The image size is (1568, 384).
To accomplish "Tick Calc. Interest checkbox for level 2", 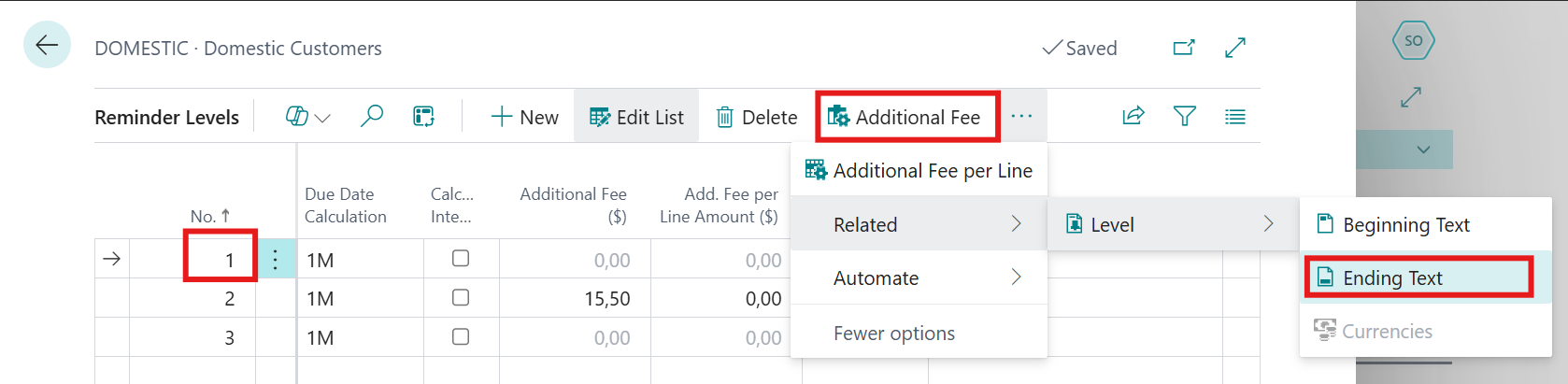I will pyautogui.click(x=461, y=298).
